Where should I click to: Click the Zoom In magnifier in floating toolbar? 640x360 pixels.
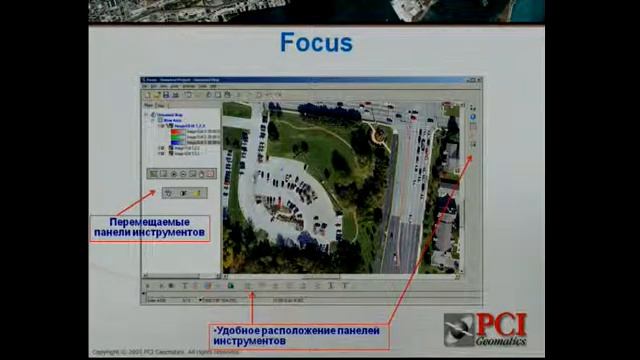coord(173,174)
